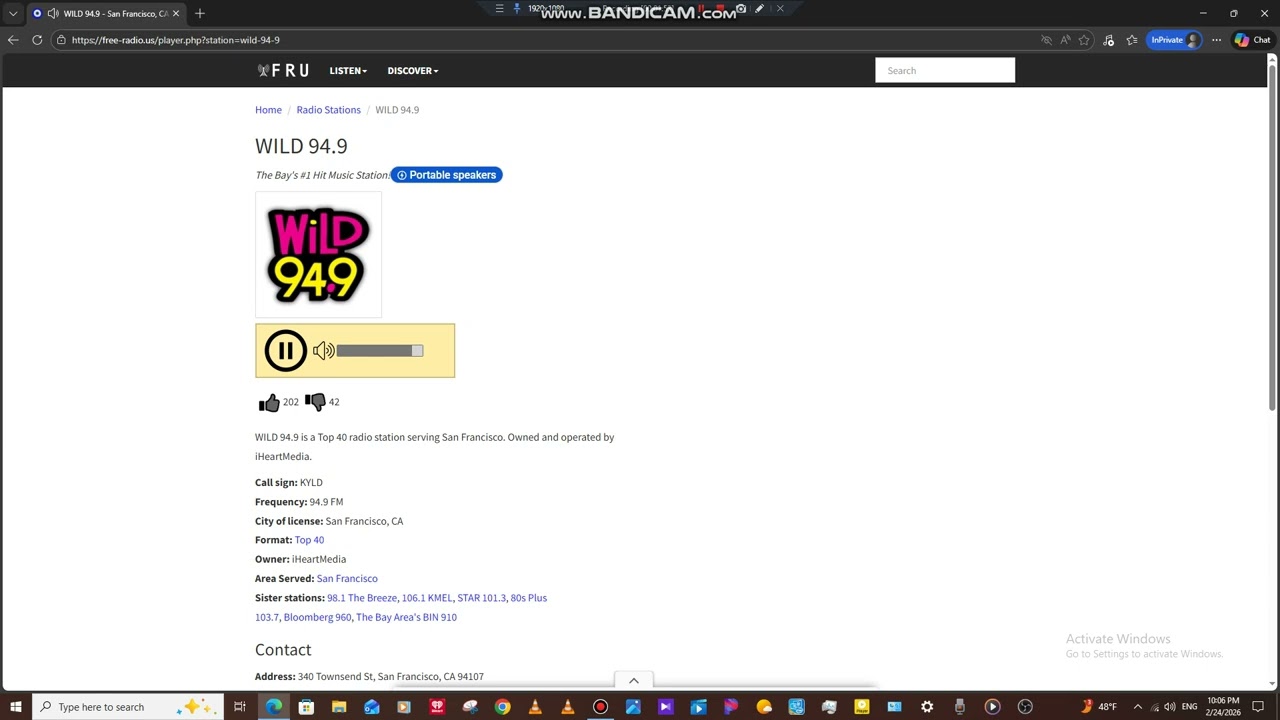Switch the ENG input language indicator
This screenshot has height=720, width=1280.
pyautogui.click(x=1189, y=707)
